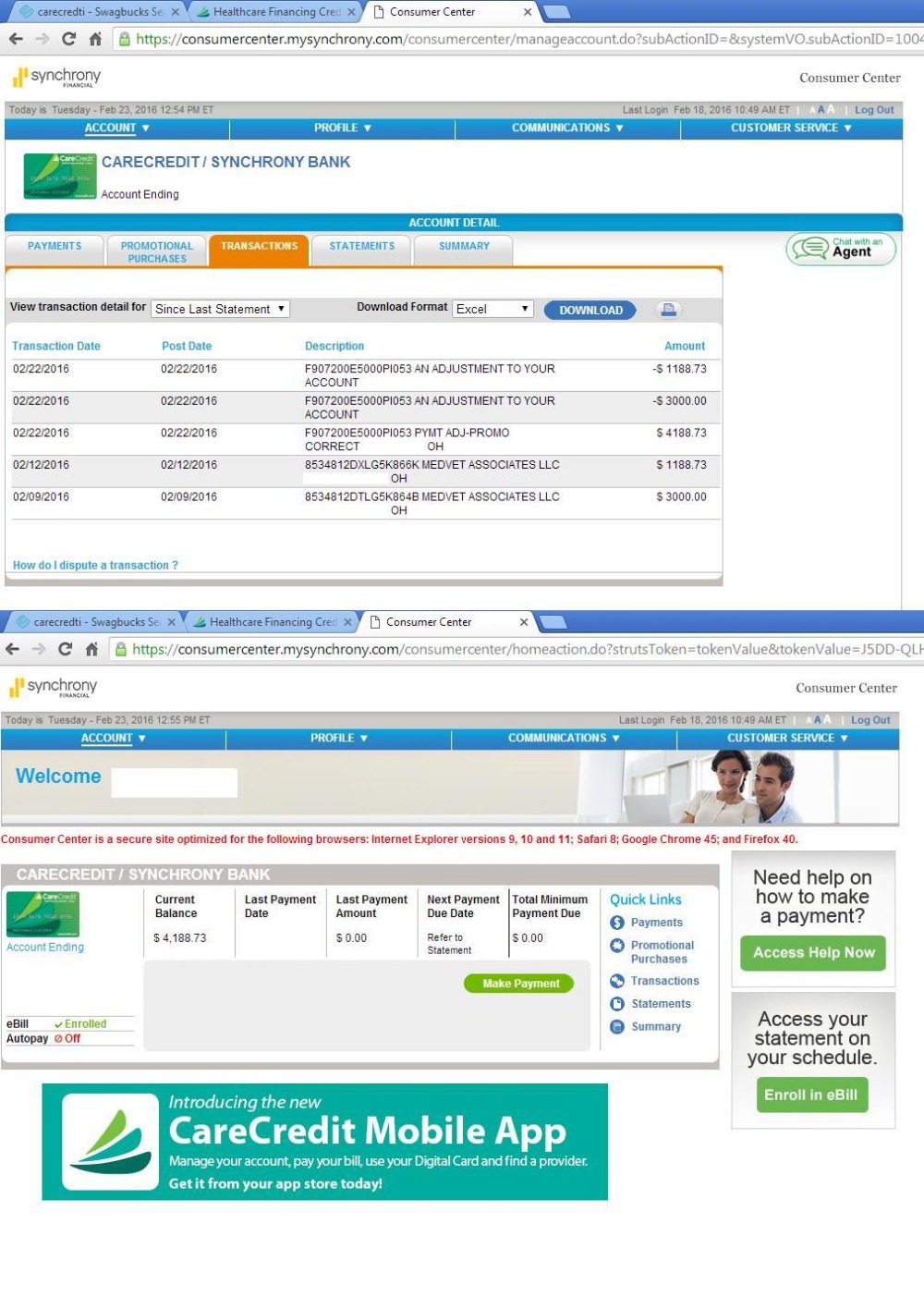Switch to the PAYMENTS tab in Account Detail
Image resolution: width=924 pixels, height=1297 pixels.
point(55,251)
